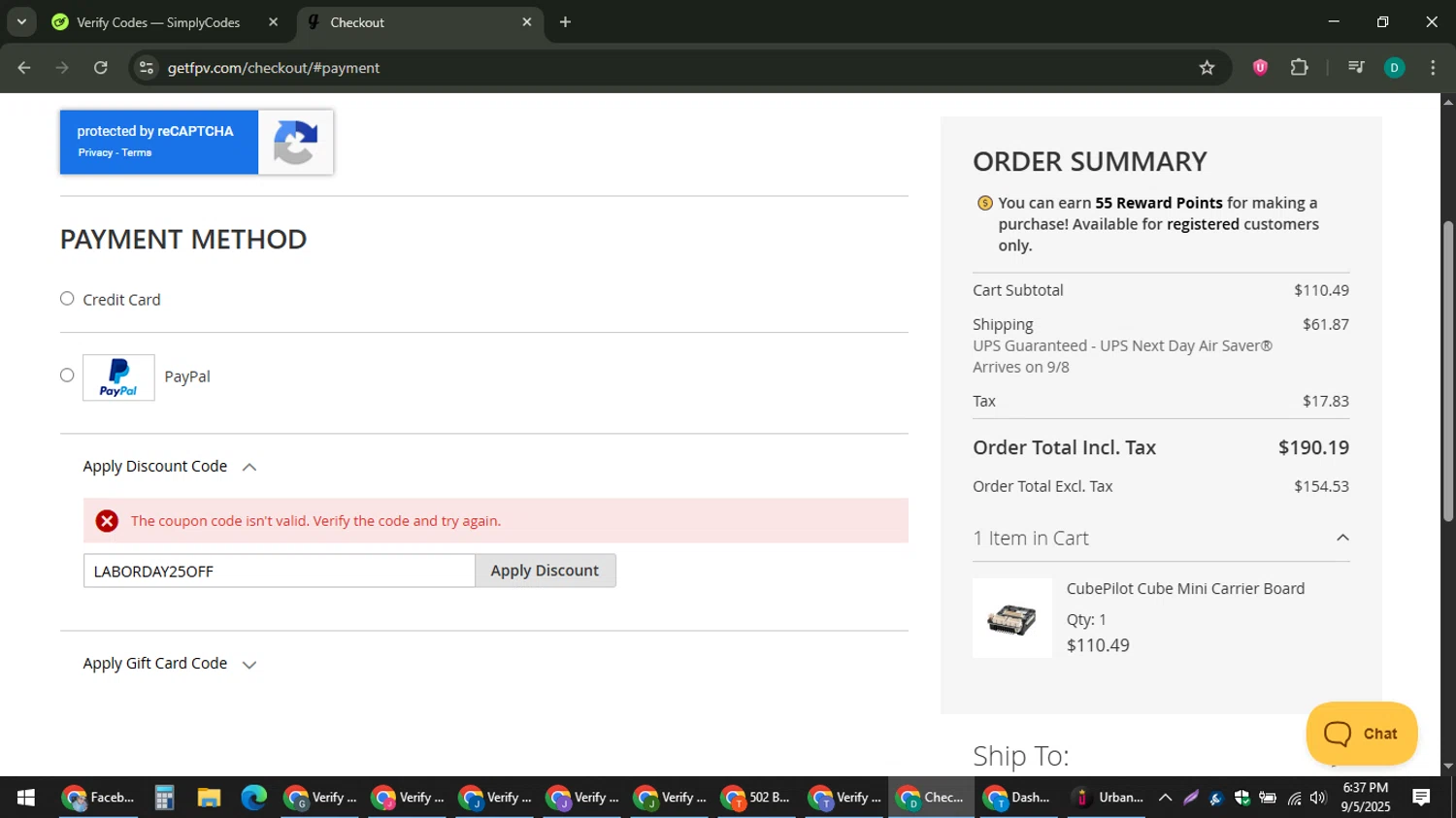The height and width of the screenshot is (818, 1456).
Task: Open the tab search dropdown arrow
Action: point(21,22)
